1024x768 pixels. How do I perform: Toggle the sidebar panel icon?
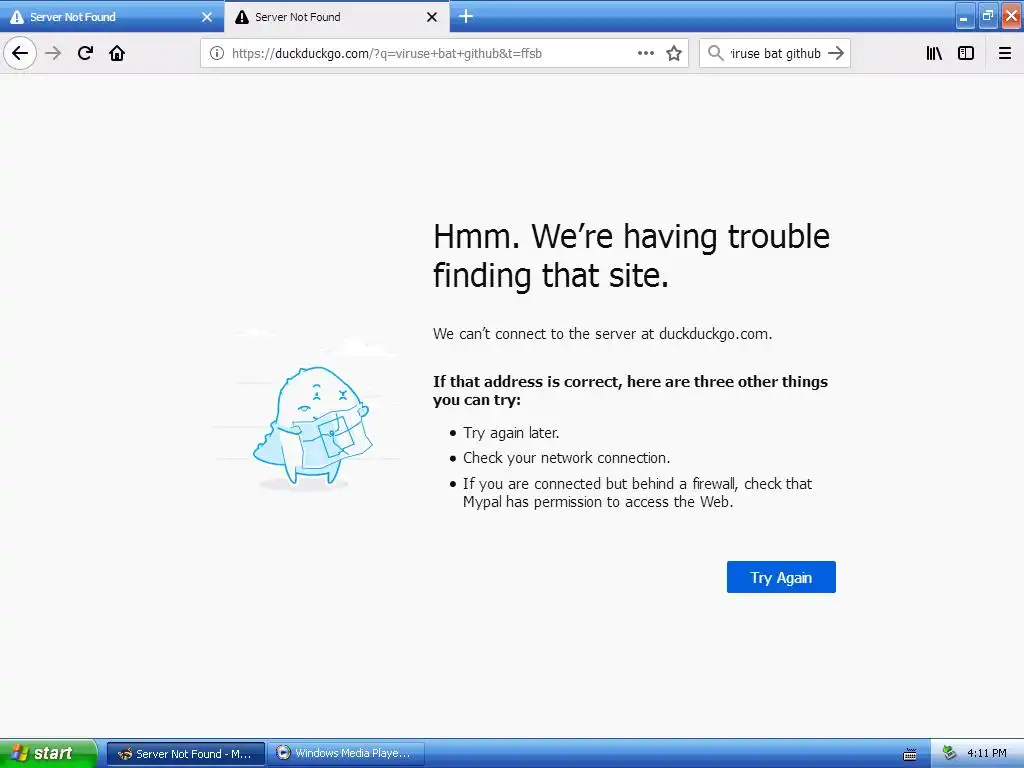pyautogui.click(x=966, y=53)
